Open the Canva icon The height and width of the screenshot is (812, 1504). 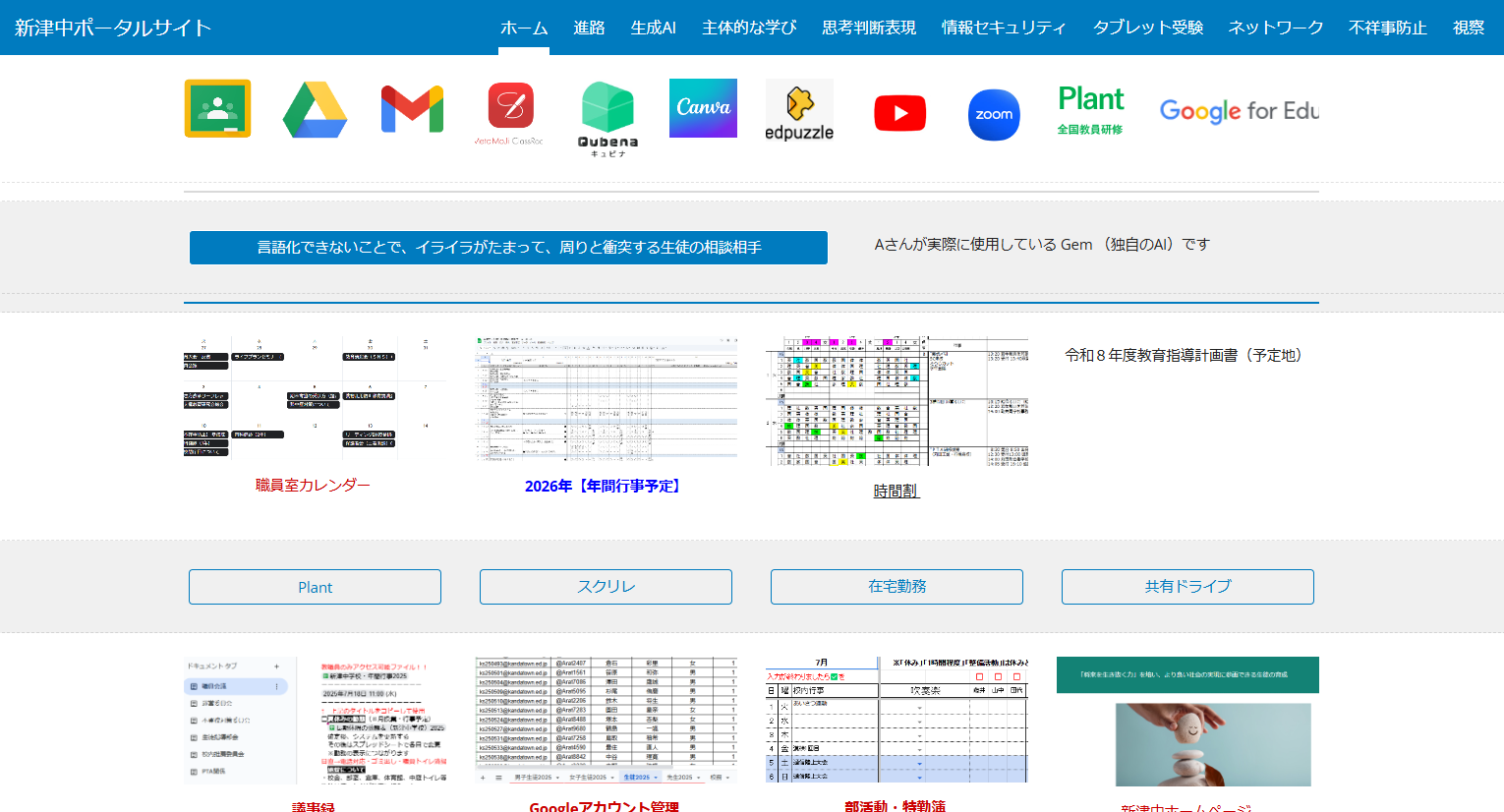click(703, 108)
